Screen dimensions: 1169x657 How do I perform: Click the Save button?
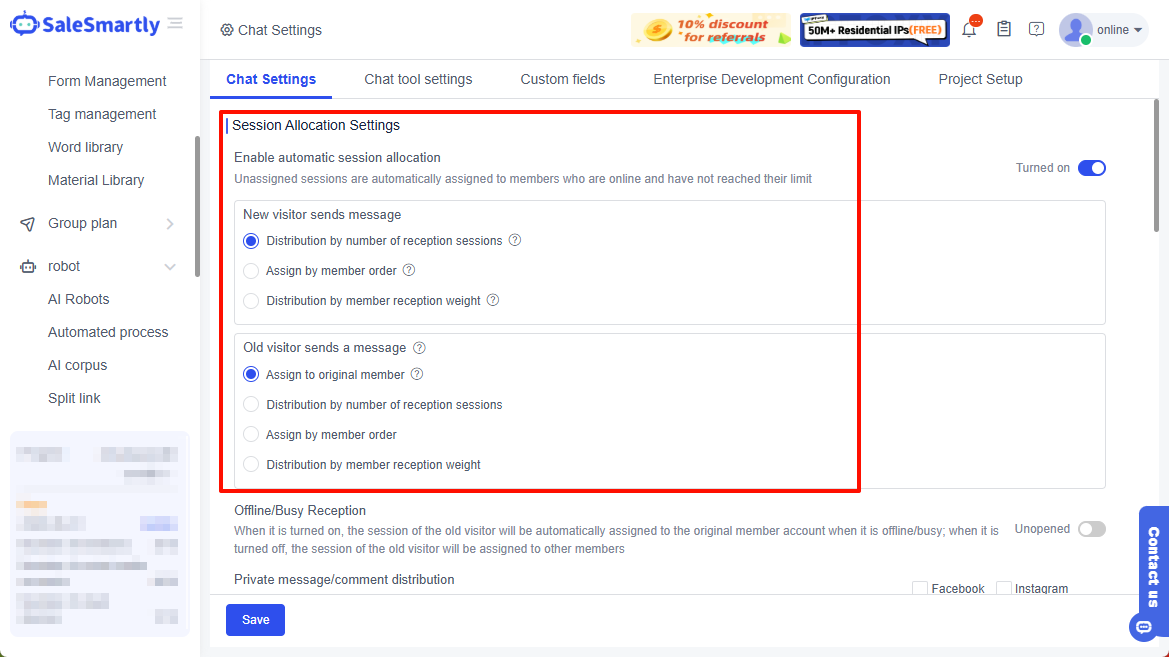pyautogui.click(x=255, y=620)
